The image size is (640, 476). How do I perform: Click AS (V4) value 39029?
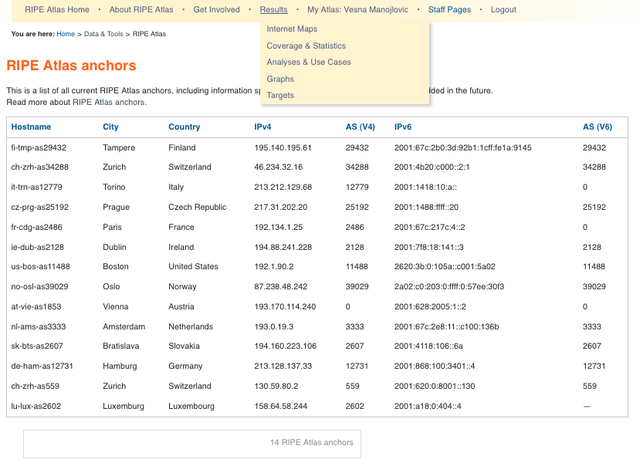357,287
